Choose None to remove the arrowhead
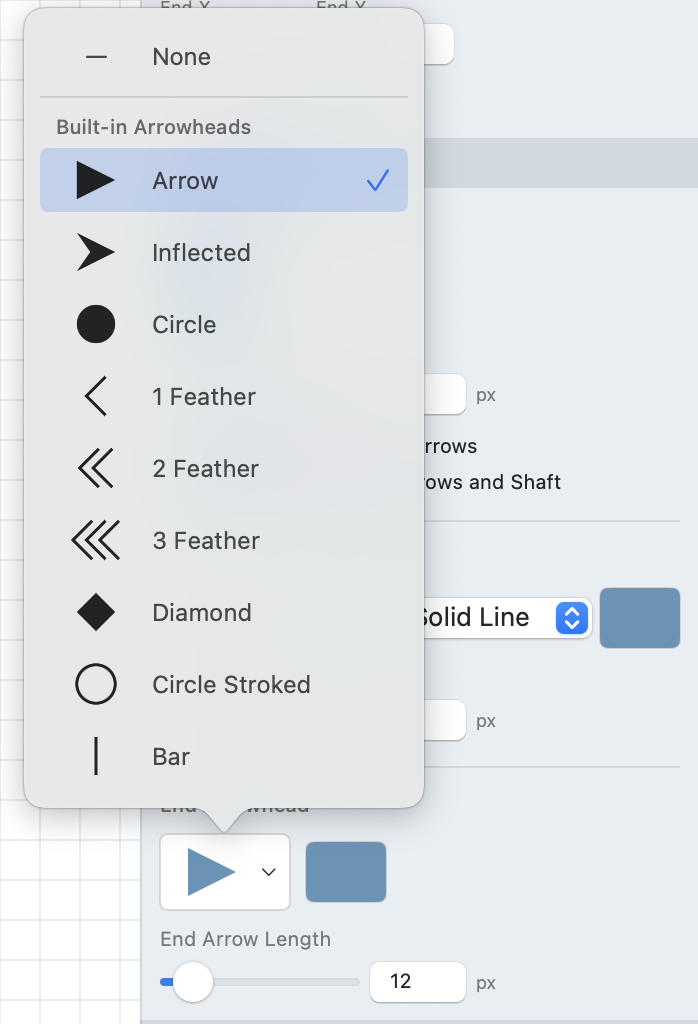This screenshot has width=698, height=1024. 181,57
